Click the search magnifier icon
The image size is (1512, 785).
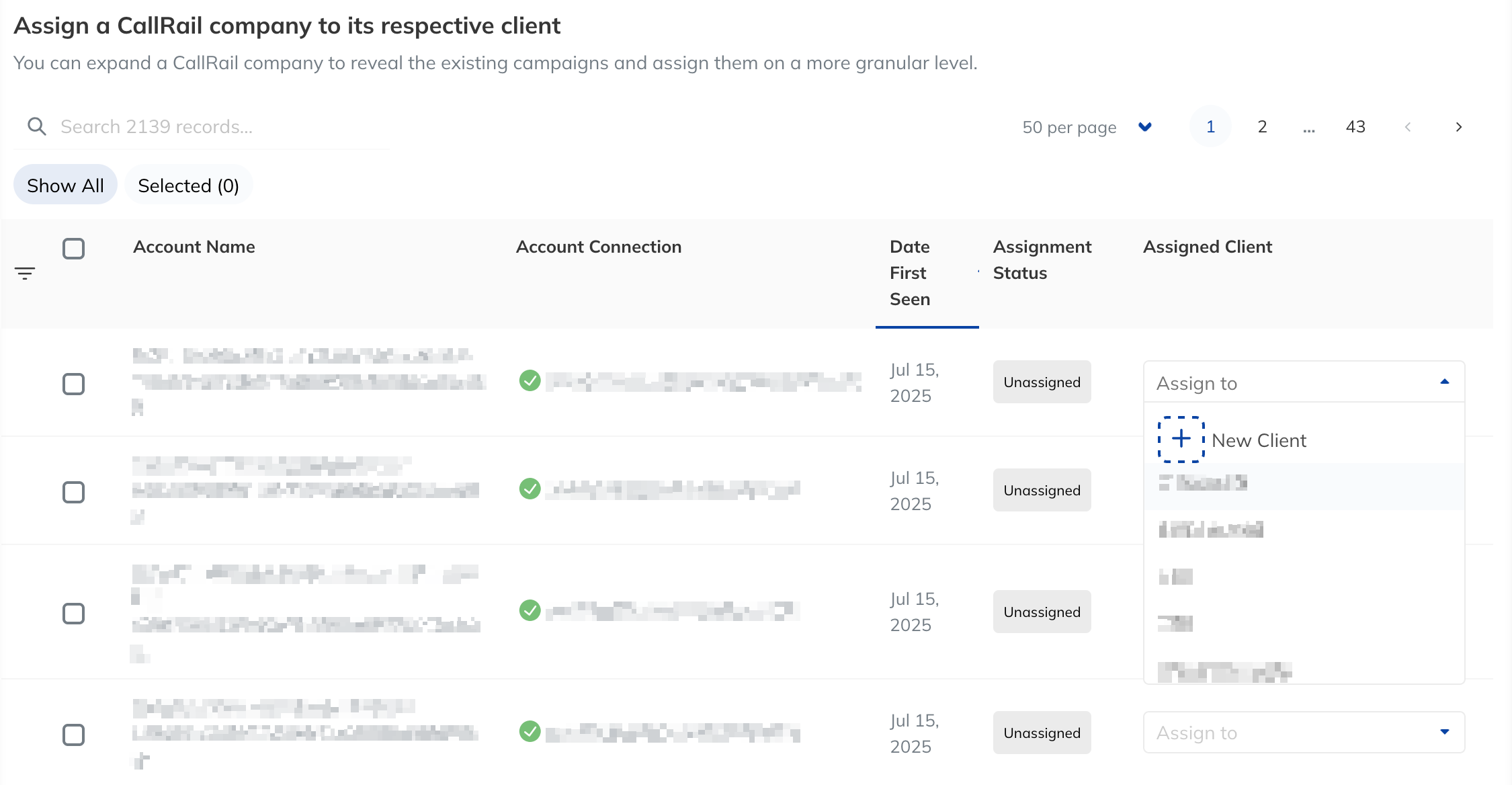click(x=37, y=126)
